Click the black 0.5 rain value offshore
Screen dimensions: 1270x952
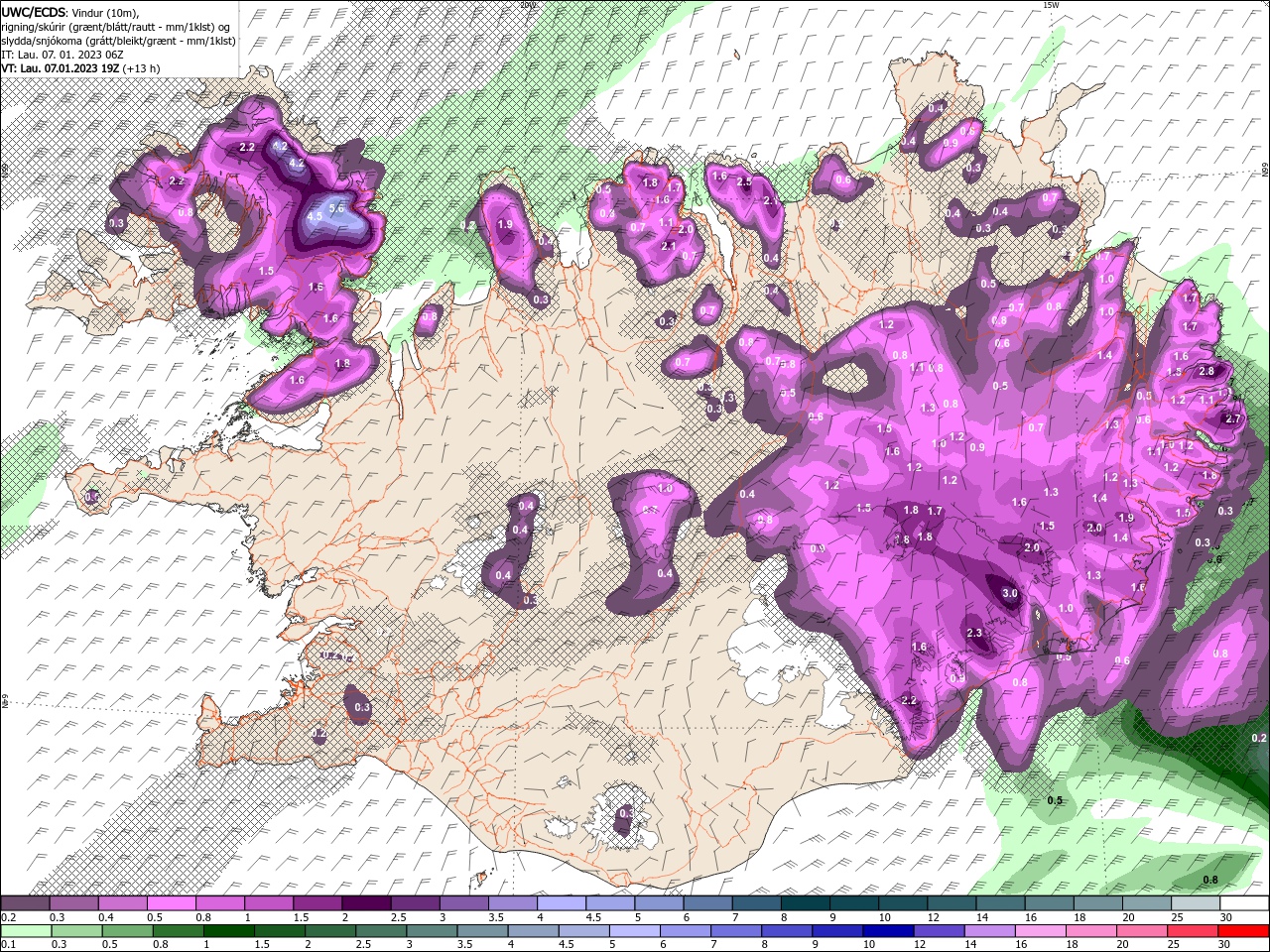1056,800
